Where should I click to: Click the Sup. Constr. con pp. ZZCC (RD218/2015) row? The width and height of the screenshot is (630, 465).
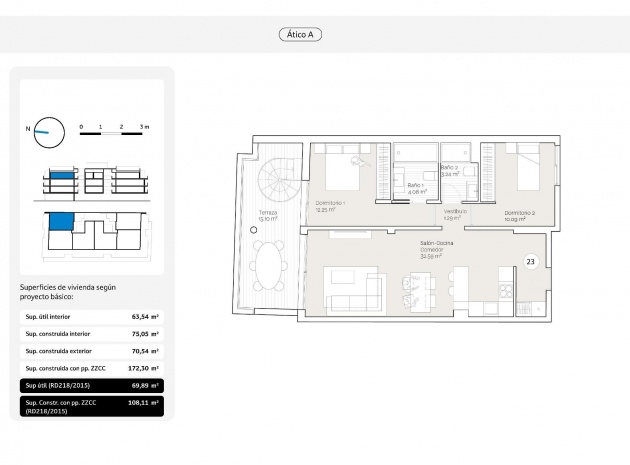click(x=91, y=406)
